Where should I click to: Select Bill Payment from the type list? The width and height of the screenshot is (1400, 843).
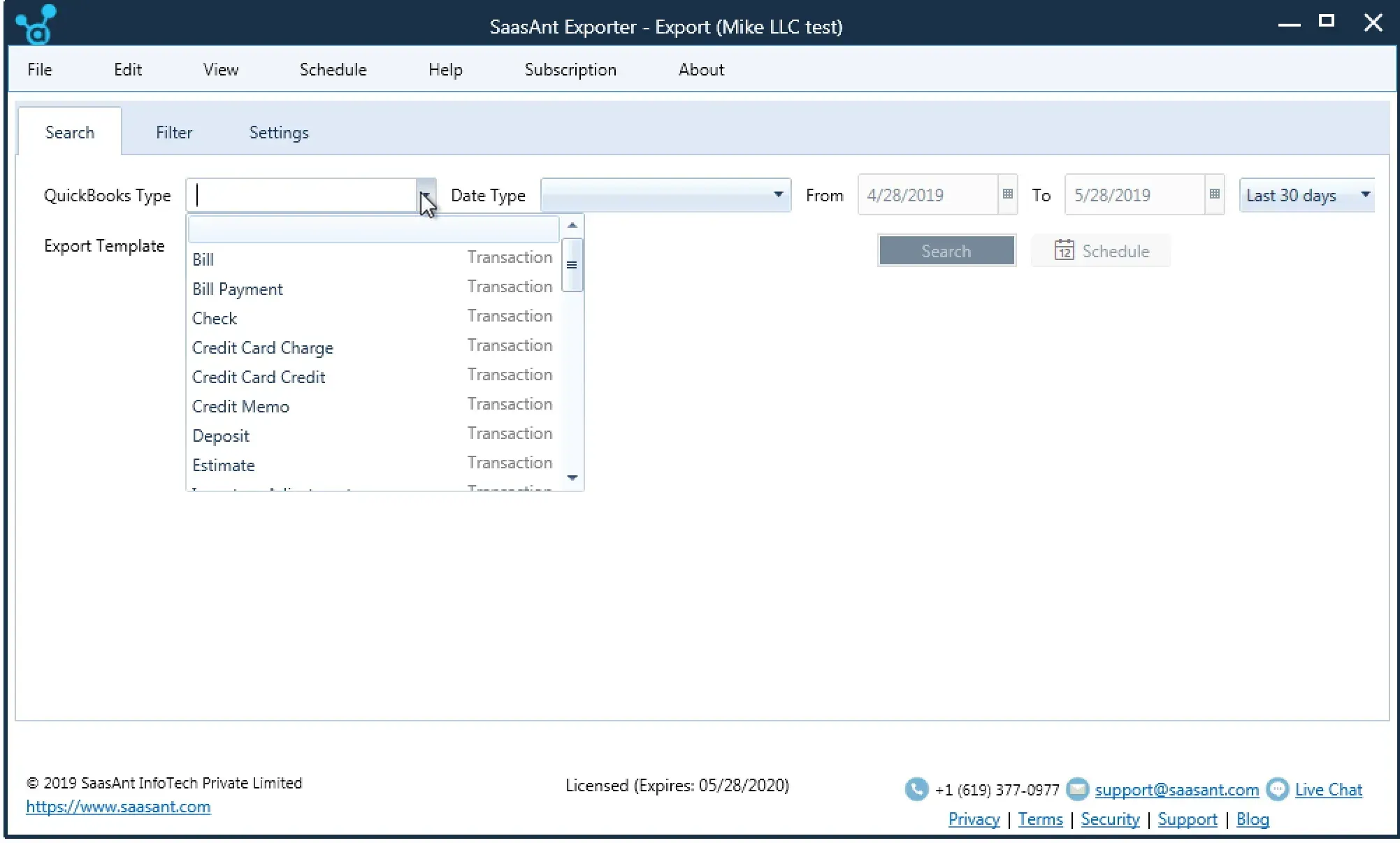click(x=374, y=289)
